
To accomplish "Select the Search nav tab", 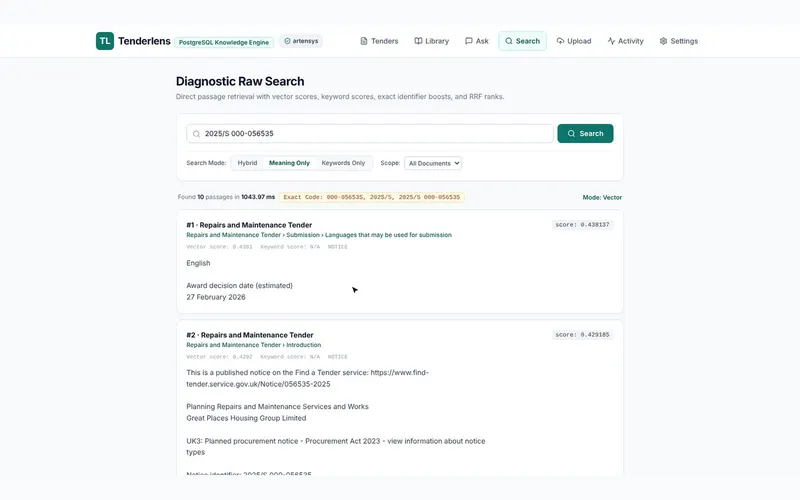I will (x=522, y=41).
